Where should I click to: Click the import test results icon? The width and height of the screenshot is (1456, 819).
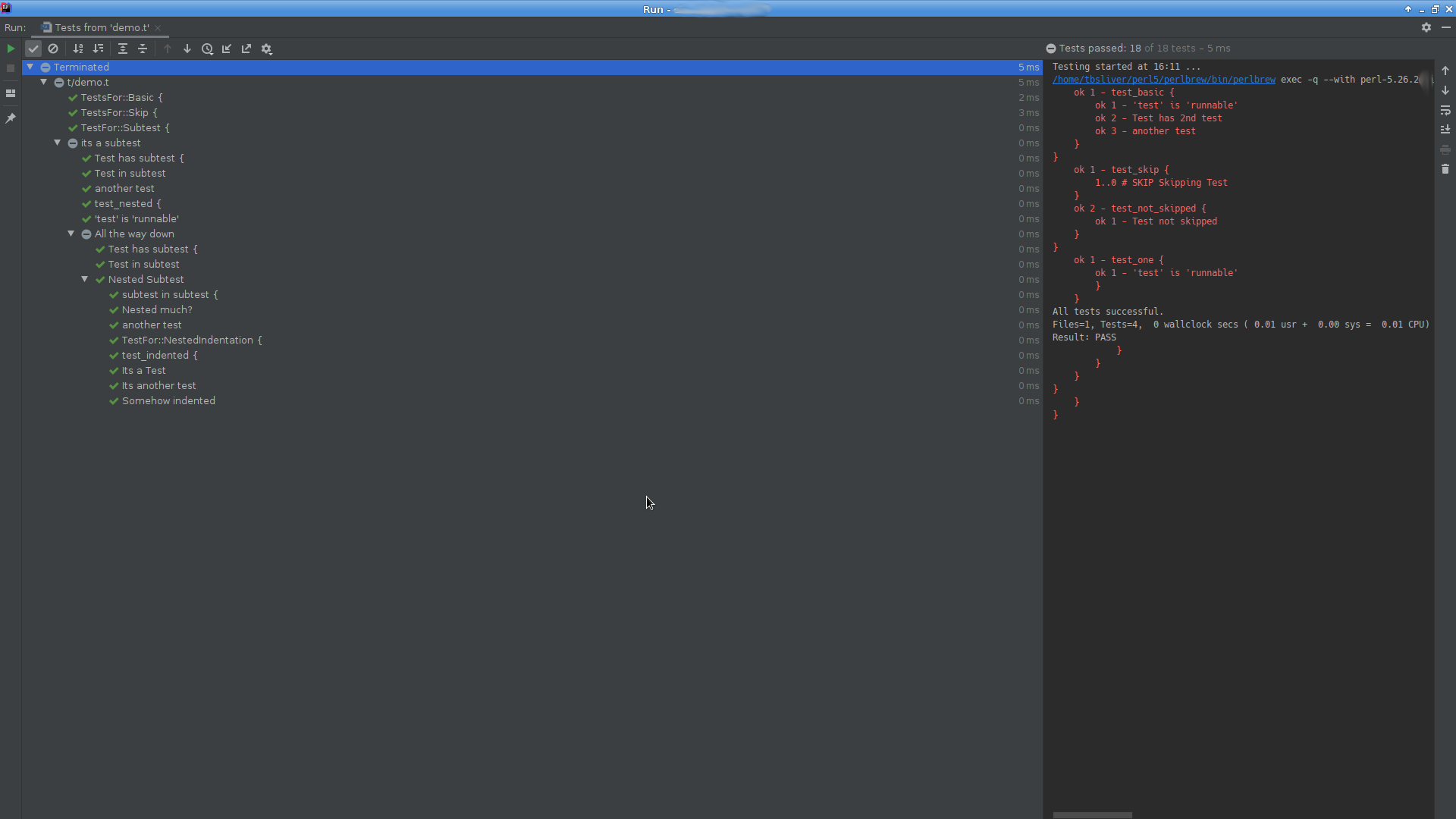(227, 49)
